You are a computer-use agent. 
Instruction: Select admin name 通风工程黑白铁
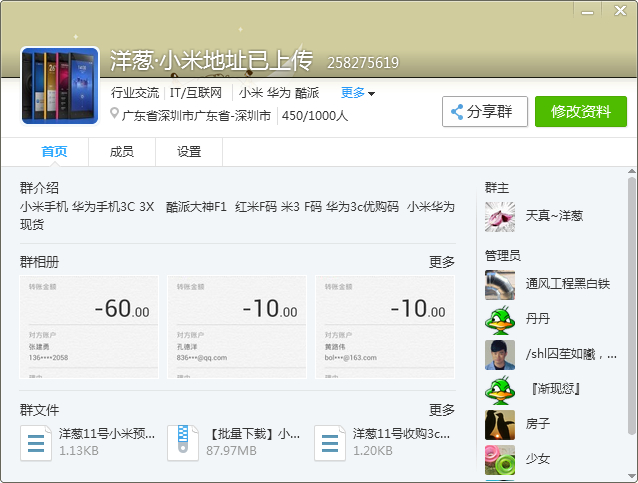(568, 284)
